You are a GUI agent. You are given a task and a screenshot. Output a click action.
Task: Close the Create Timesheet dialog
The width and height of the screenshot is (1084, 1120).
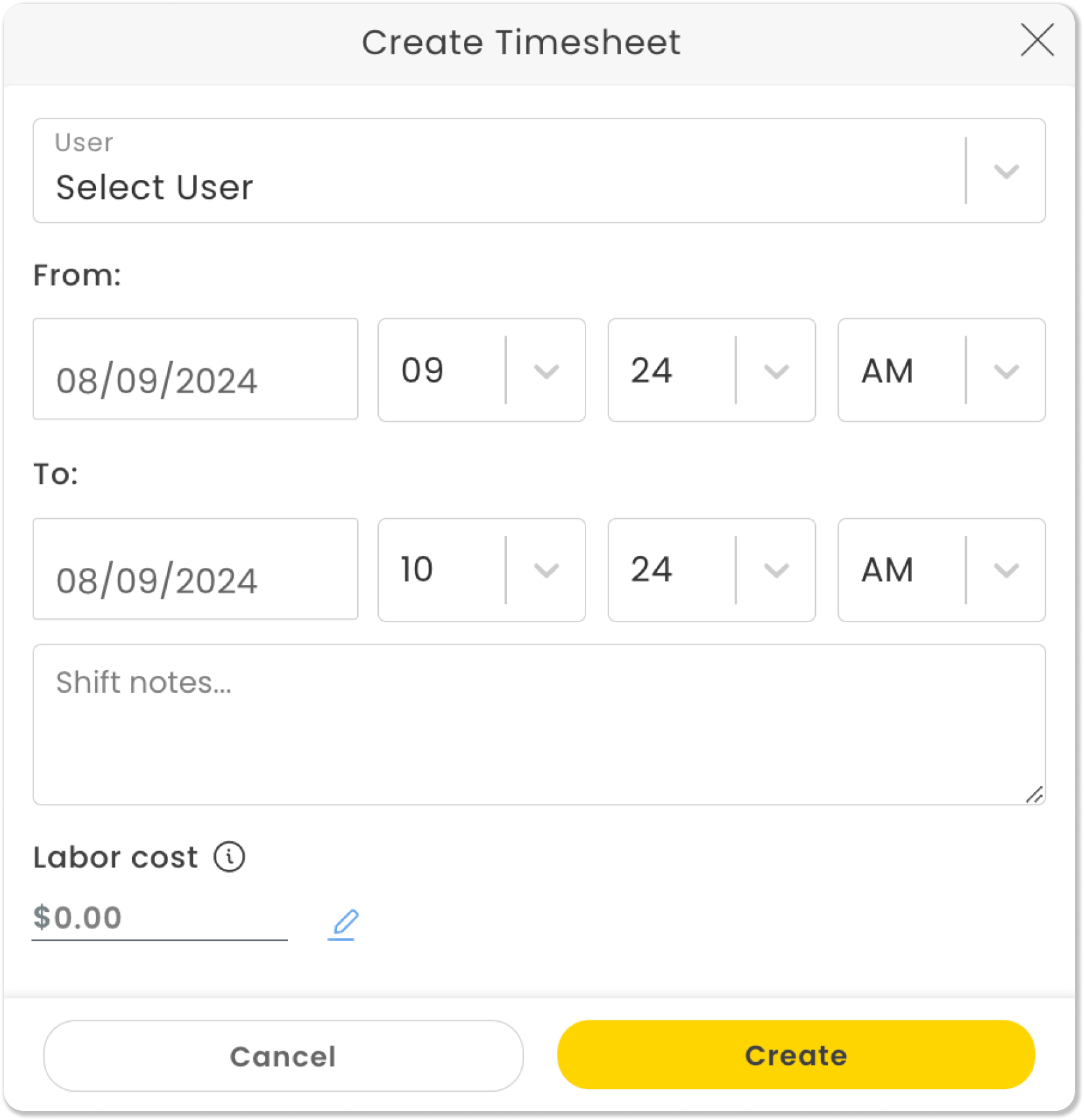[x=1037, y=41]
